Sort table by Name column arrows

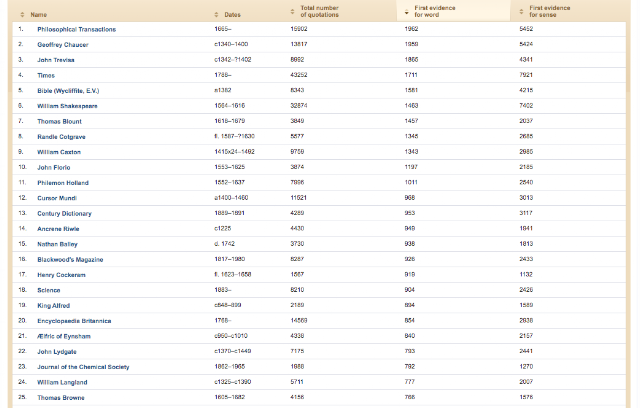tap(22, 15)
